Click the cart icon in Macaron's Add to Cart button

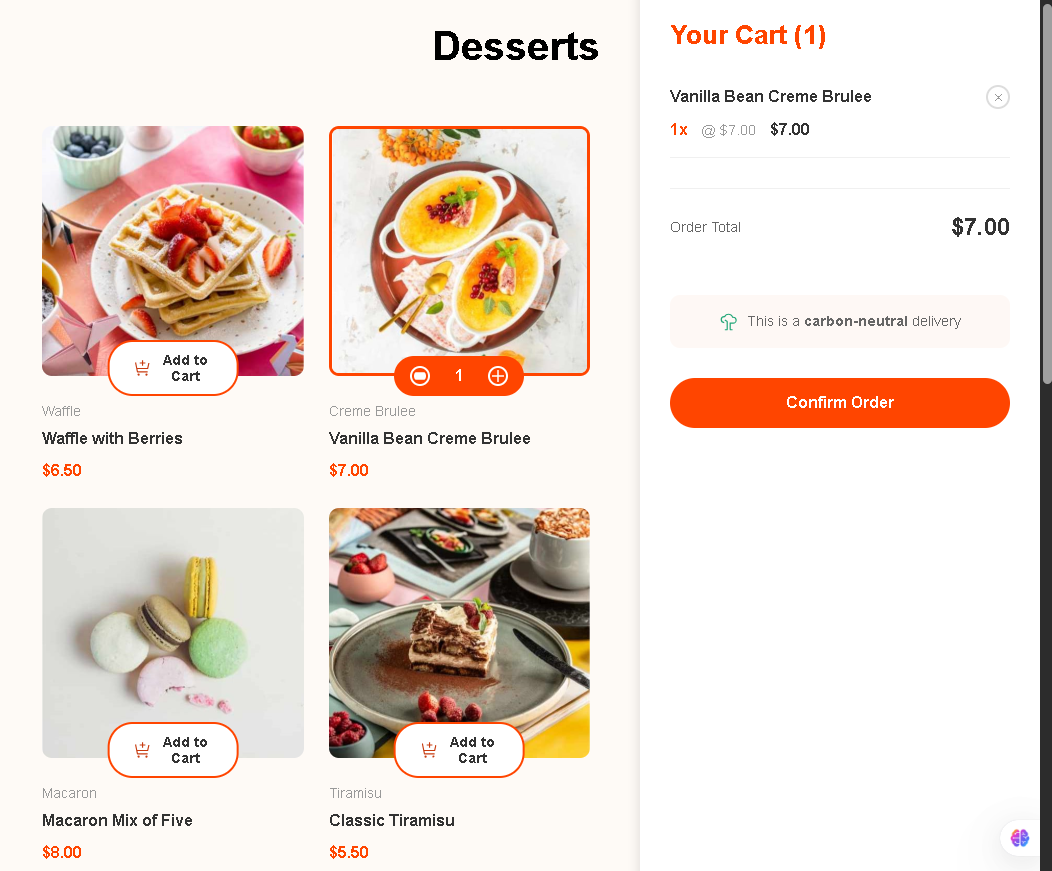pyautogui.click(x=143, y=750)
